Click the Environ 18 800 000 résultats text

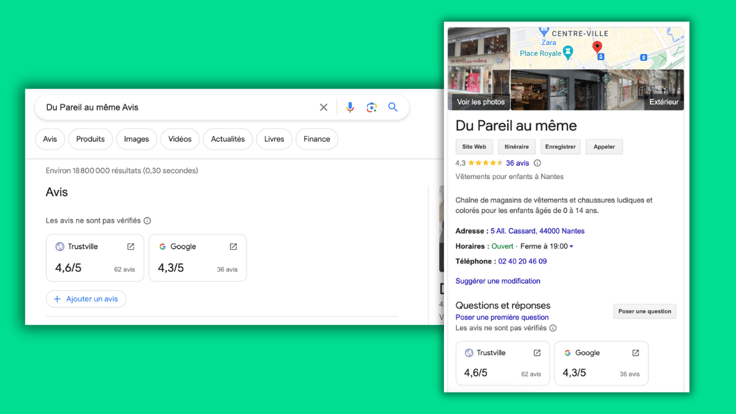122,171
